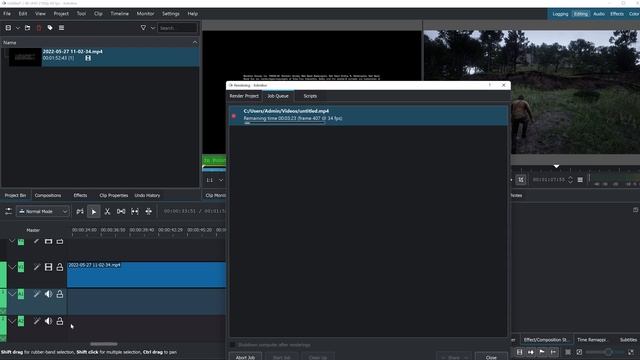Click the Add Clip icon in Project Bin
Screen dimensions: 640x360
(8, 28)
